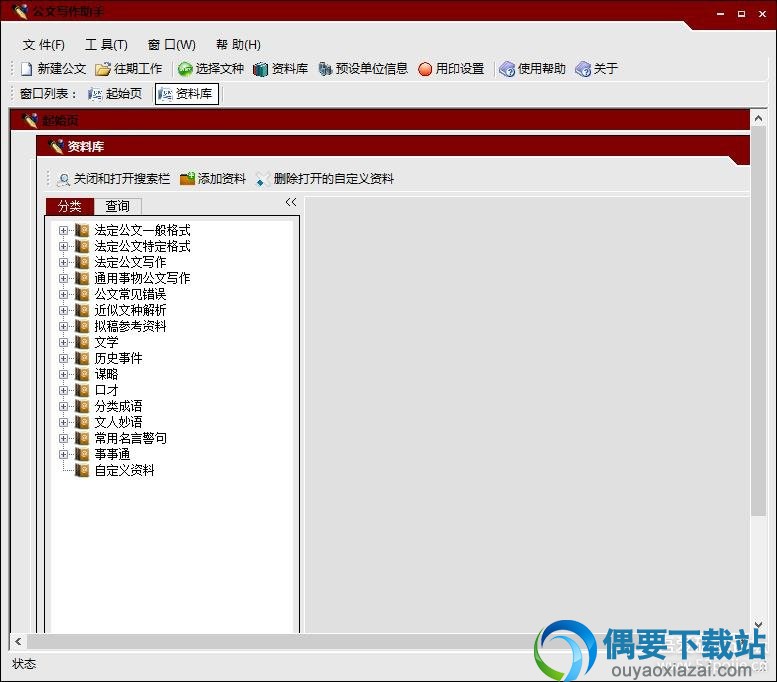Expand the 文学 tree node
This screenshot has width=777, height=682.
point(63,342)
